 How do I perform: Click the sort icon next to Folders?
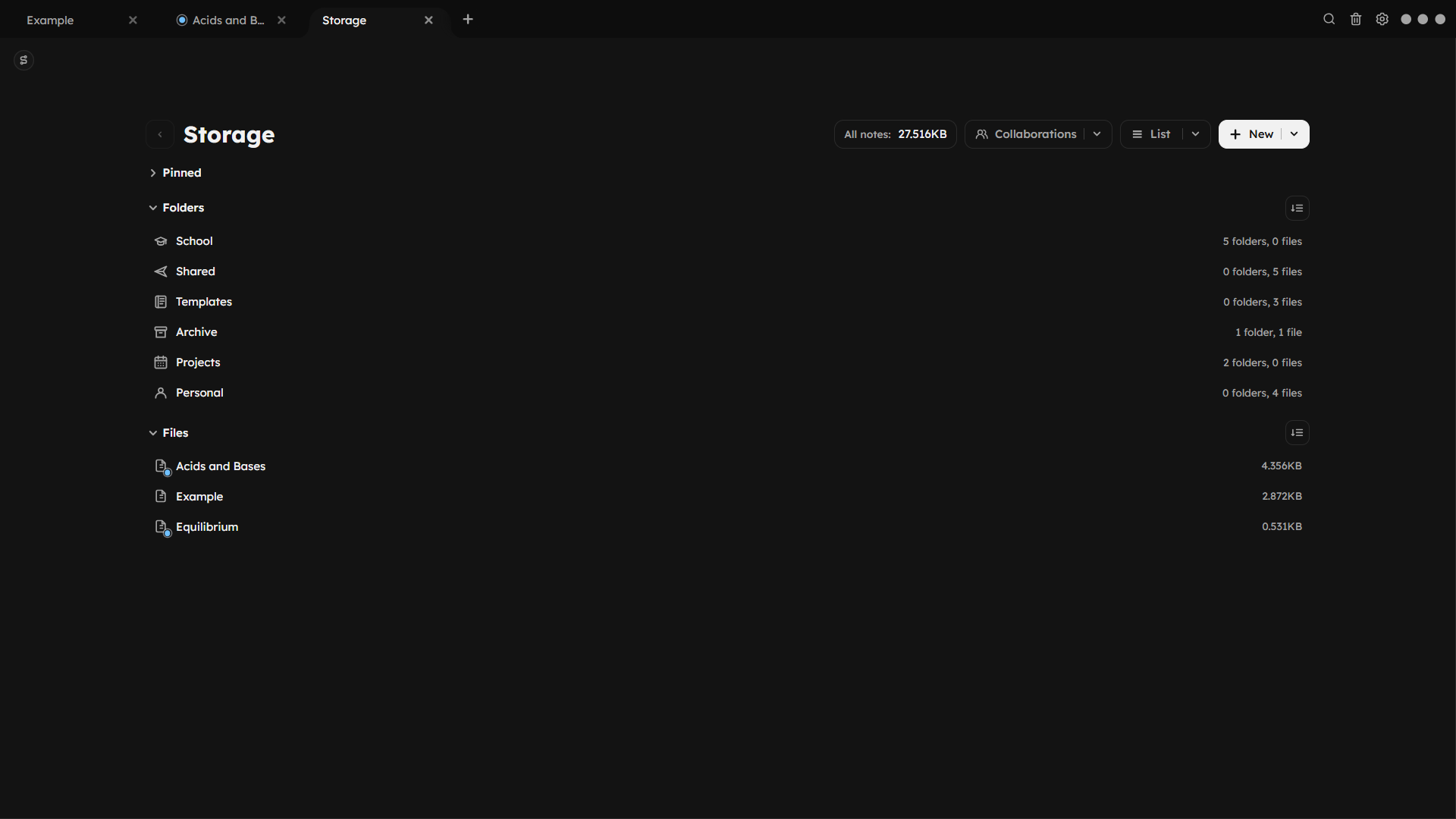pyautogui.click(x=1297, y=208)
